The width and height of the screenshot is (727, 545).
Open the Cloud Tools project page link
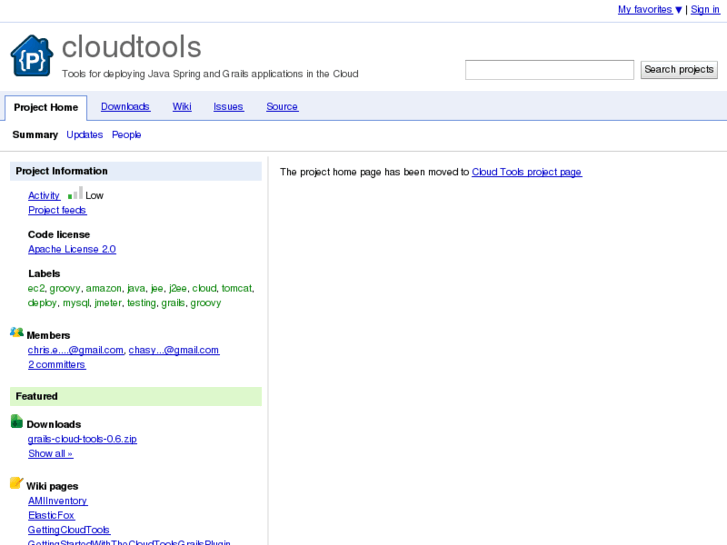point(527,172)
